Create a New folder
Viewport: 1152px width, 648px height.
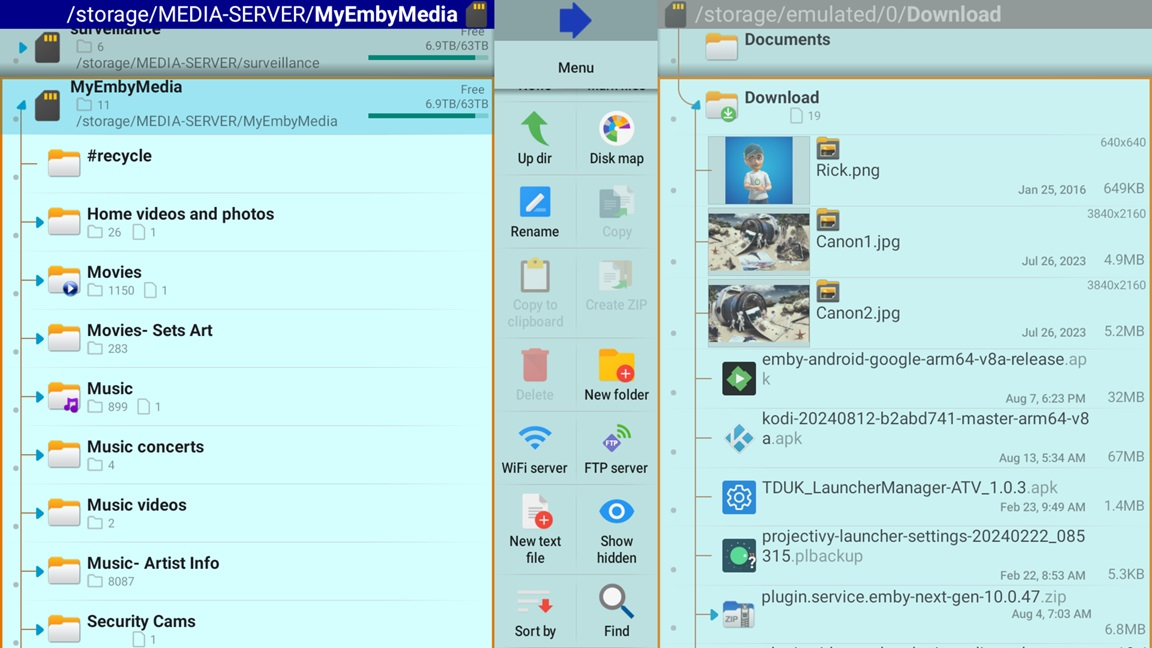click(x=616, y=366)
